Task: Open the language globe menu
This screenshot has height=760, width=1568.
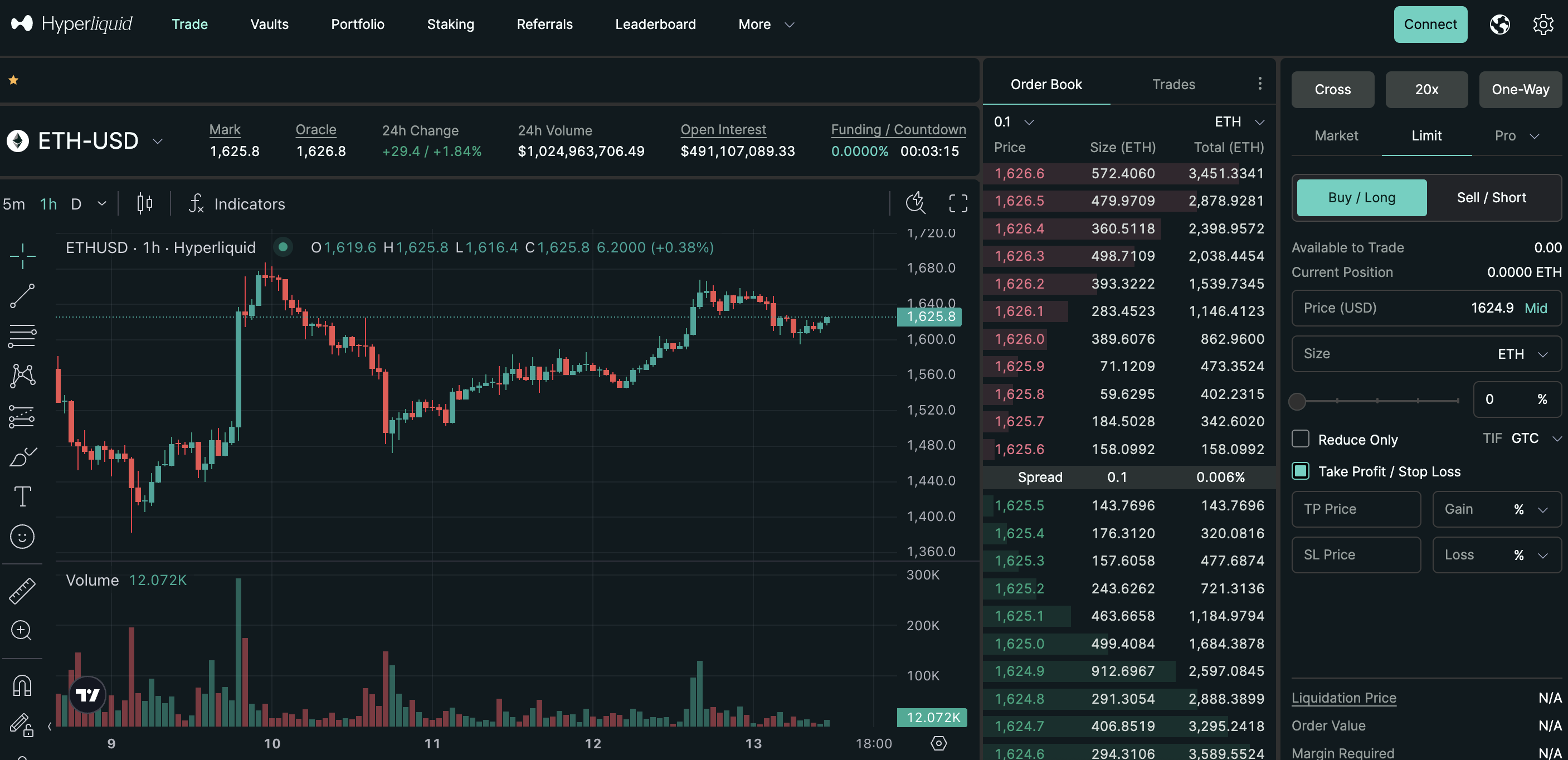Action: click(x=1500, y=25)
